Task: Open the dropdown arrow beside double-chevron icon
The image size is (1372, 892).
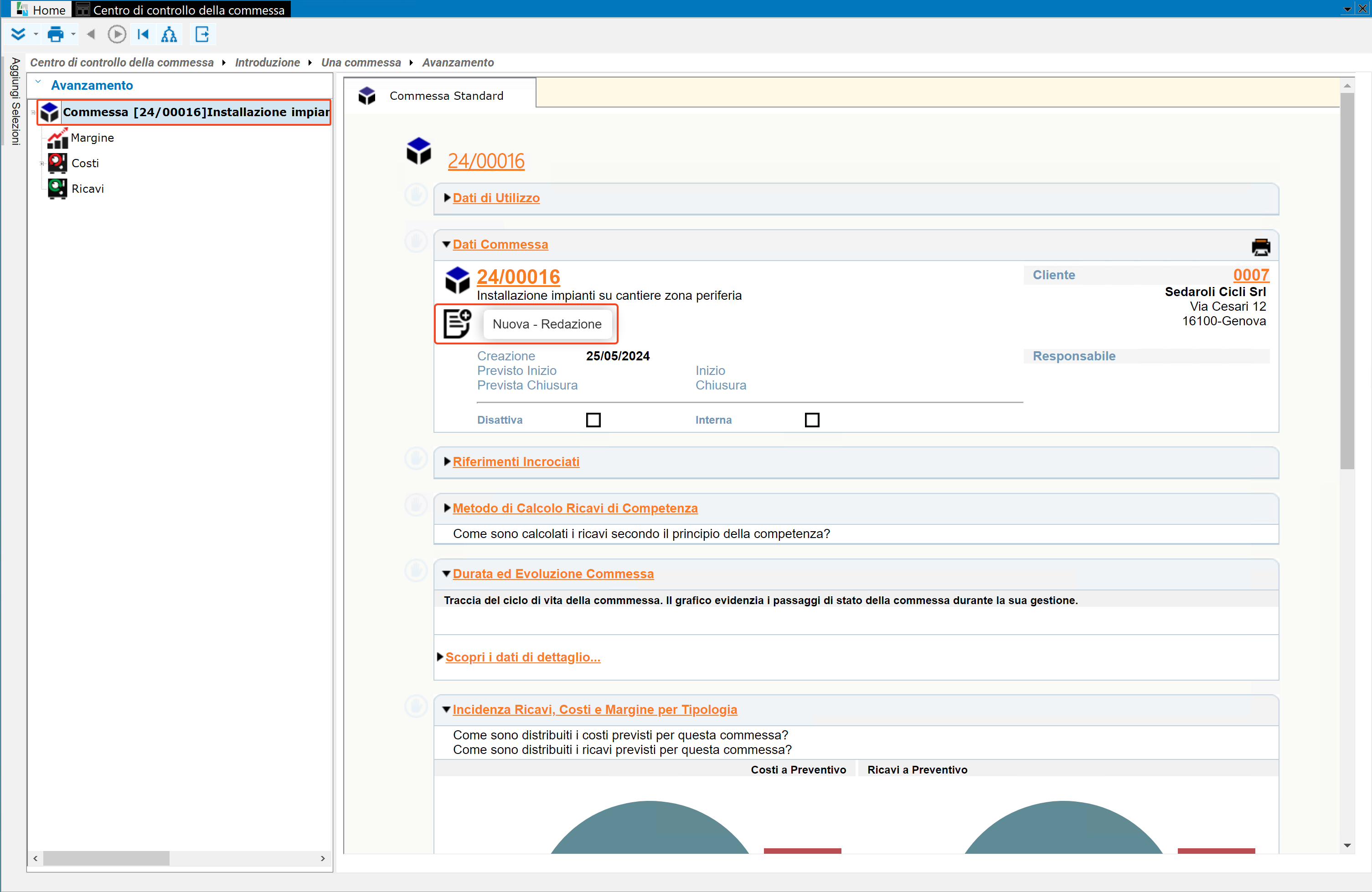Action: click(36, 35)
